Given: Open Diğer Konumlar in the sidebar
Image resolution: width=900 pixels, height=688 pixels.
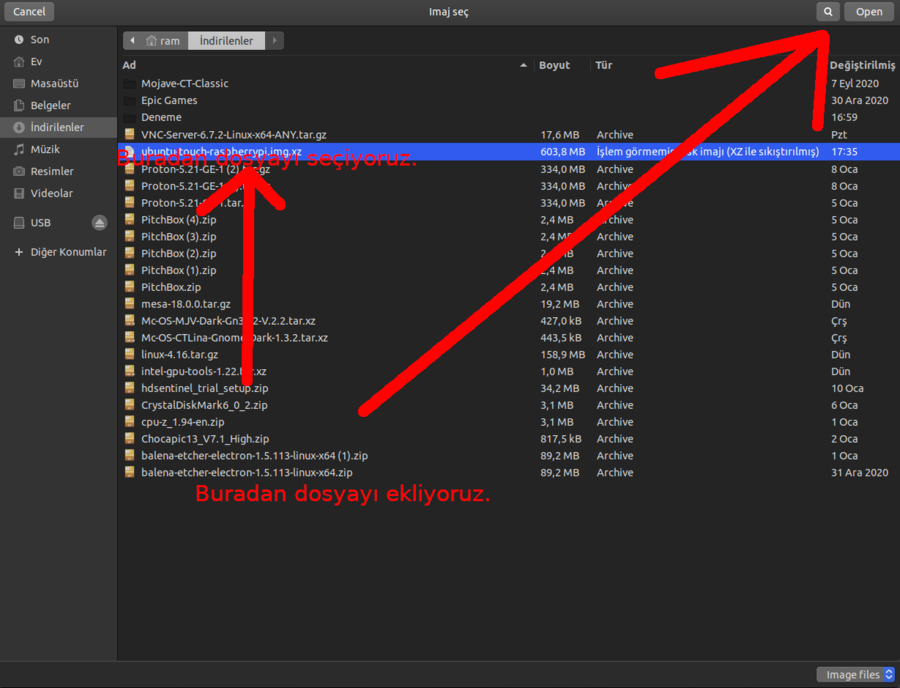Looking at the screenshot, I should [x=59, y=252].
